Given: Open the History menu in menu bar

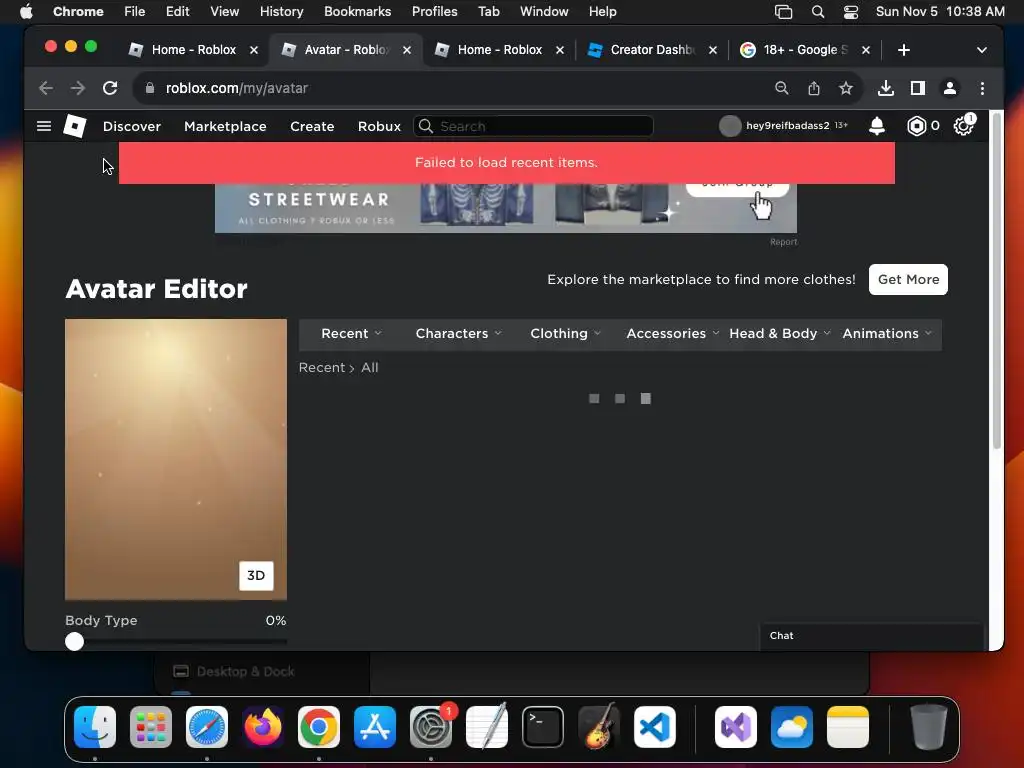Looking at the screenshot, I should point(281,12).
